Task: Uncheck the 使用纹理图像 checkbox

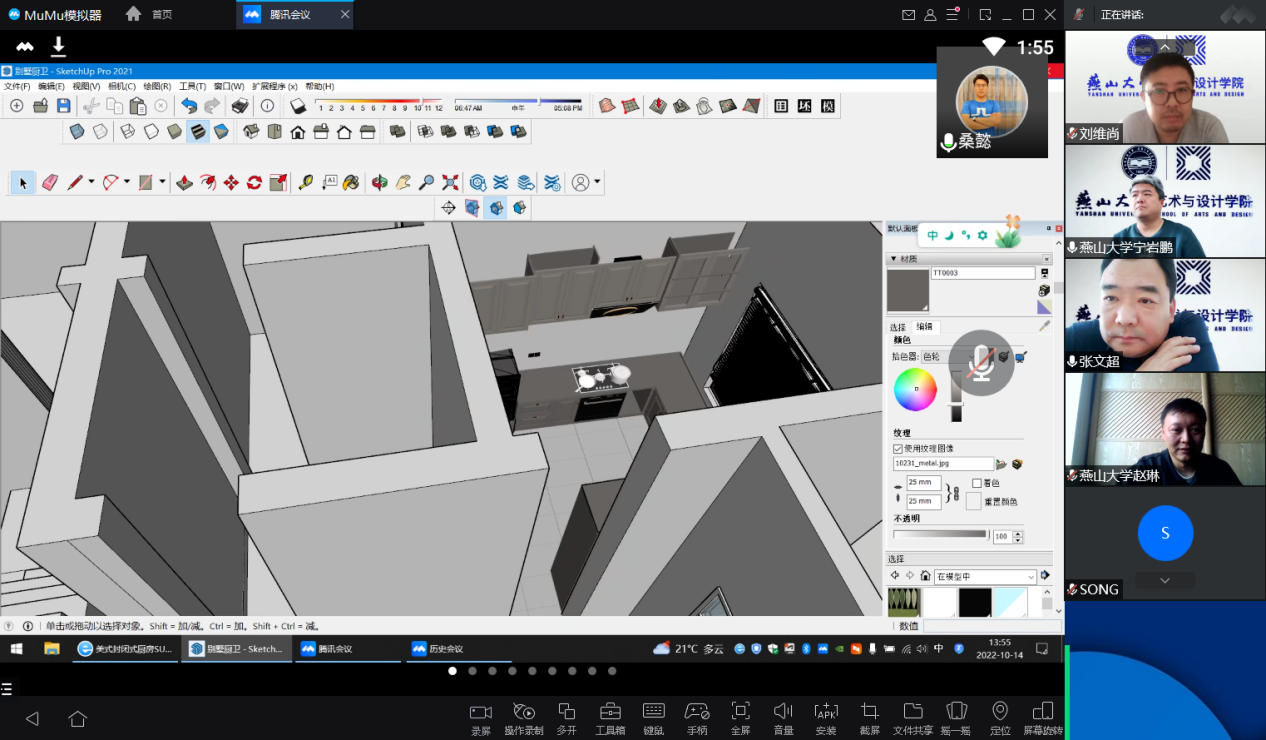Action: tap(897, 448)
